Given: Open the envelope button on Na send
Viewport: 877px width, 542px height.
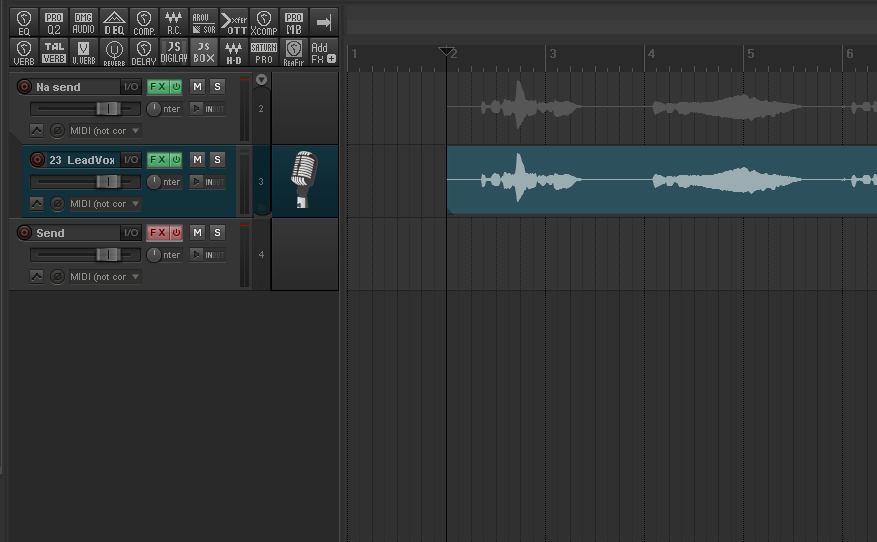Looking at the screenshot, I should (36, 131).
